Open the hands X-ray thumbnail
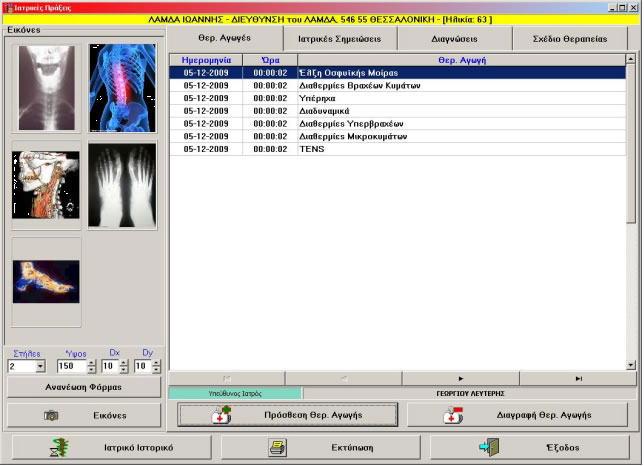644x466 pixels. pos(122,185)
